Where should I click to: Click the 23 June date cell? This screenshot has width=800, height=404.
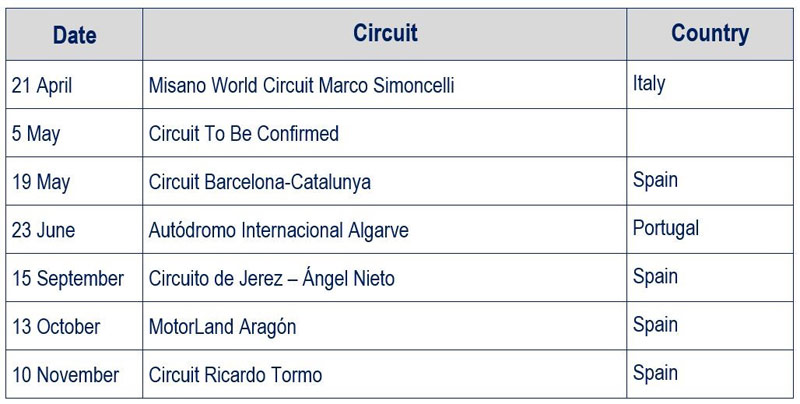pyautogui.click(x=43, y=230)
